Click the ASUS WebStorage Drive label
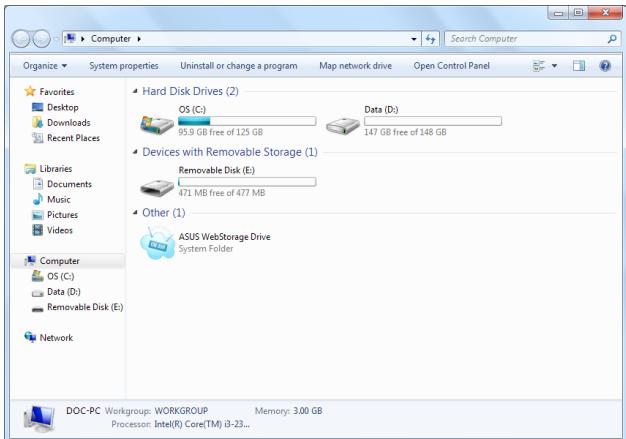The height and width of the screenshot is (439, 626). coord(224,237)
